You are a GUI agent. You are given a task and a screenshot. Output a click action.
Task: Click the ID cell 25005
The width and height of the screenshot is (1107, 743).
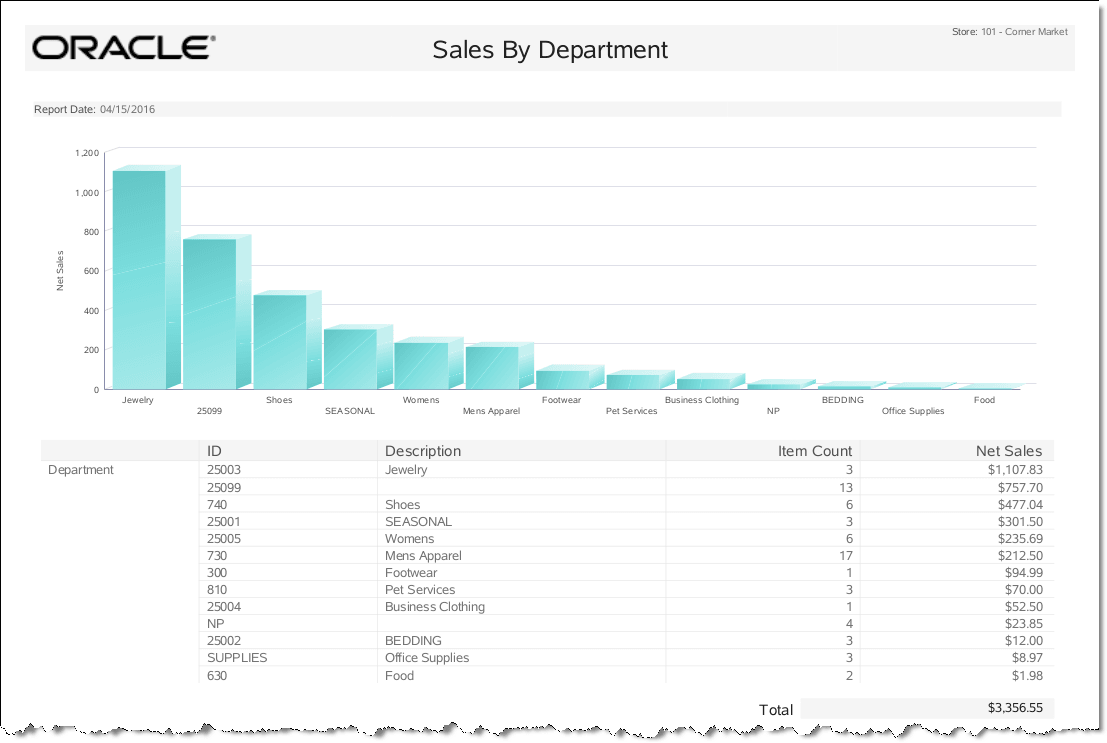pyautogui.click(x=224, y=538)
